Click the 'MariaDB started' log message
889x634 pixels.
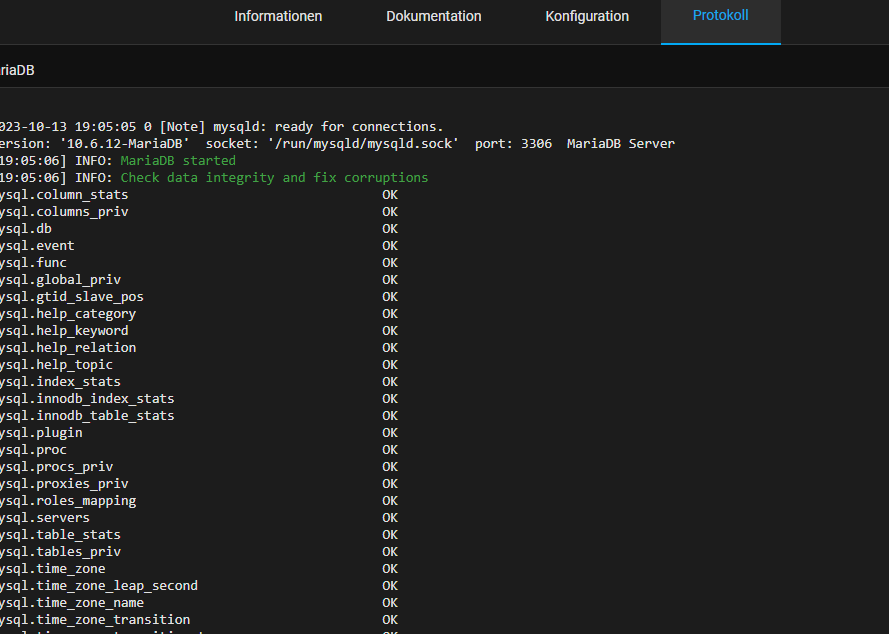[178, 160]
